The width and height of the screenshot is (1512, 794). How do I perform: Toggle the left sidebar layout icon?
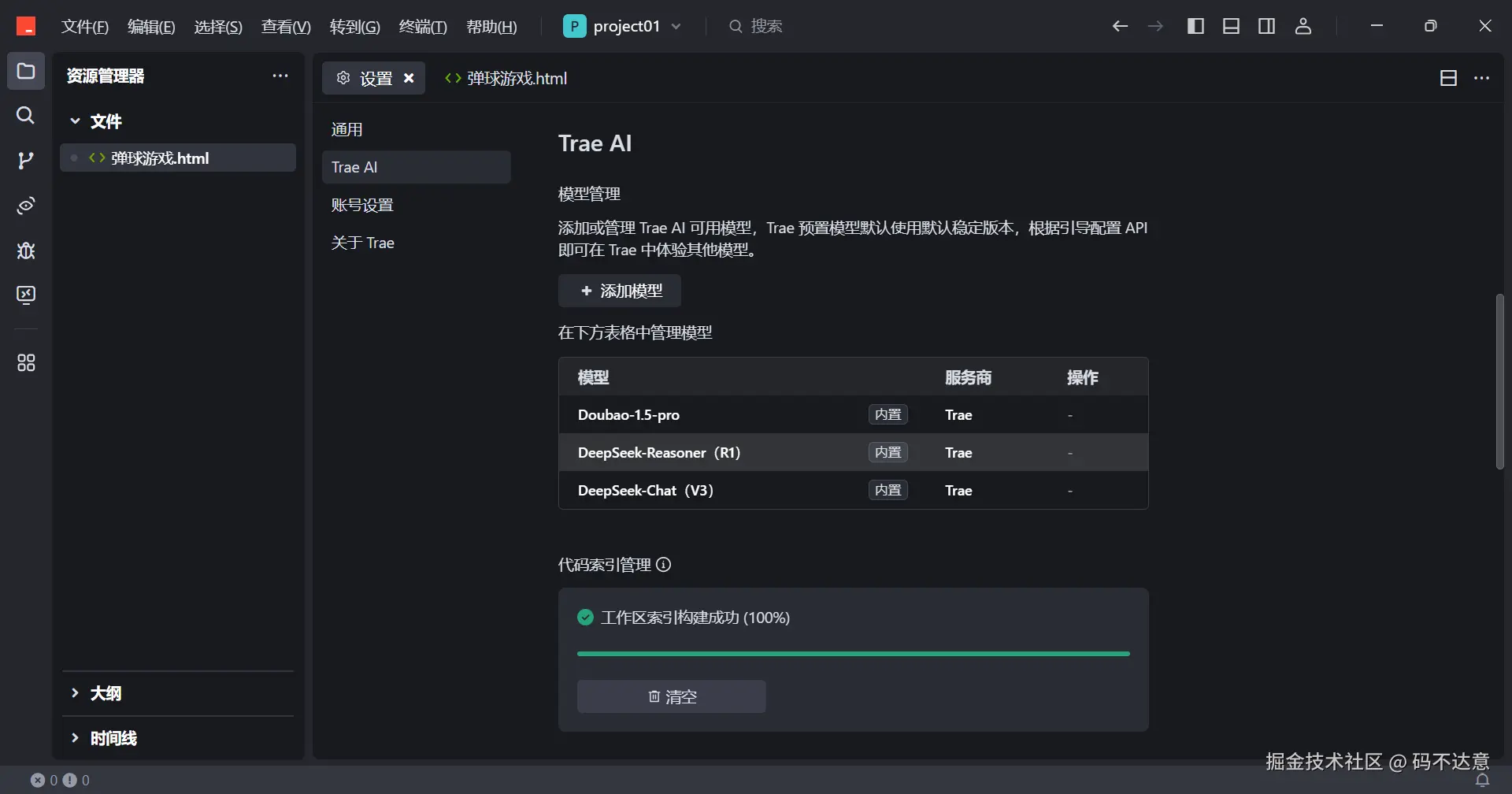tap(1195, 26)
